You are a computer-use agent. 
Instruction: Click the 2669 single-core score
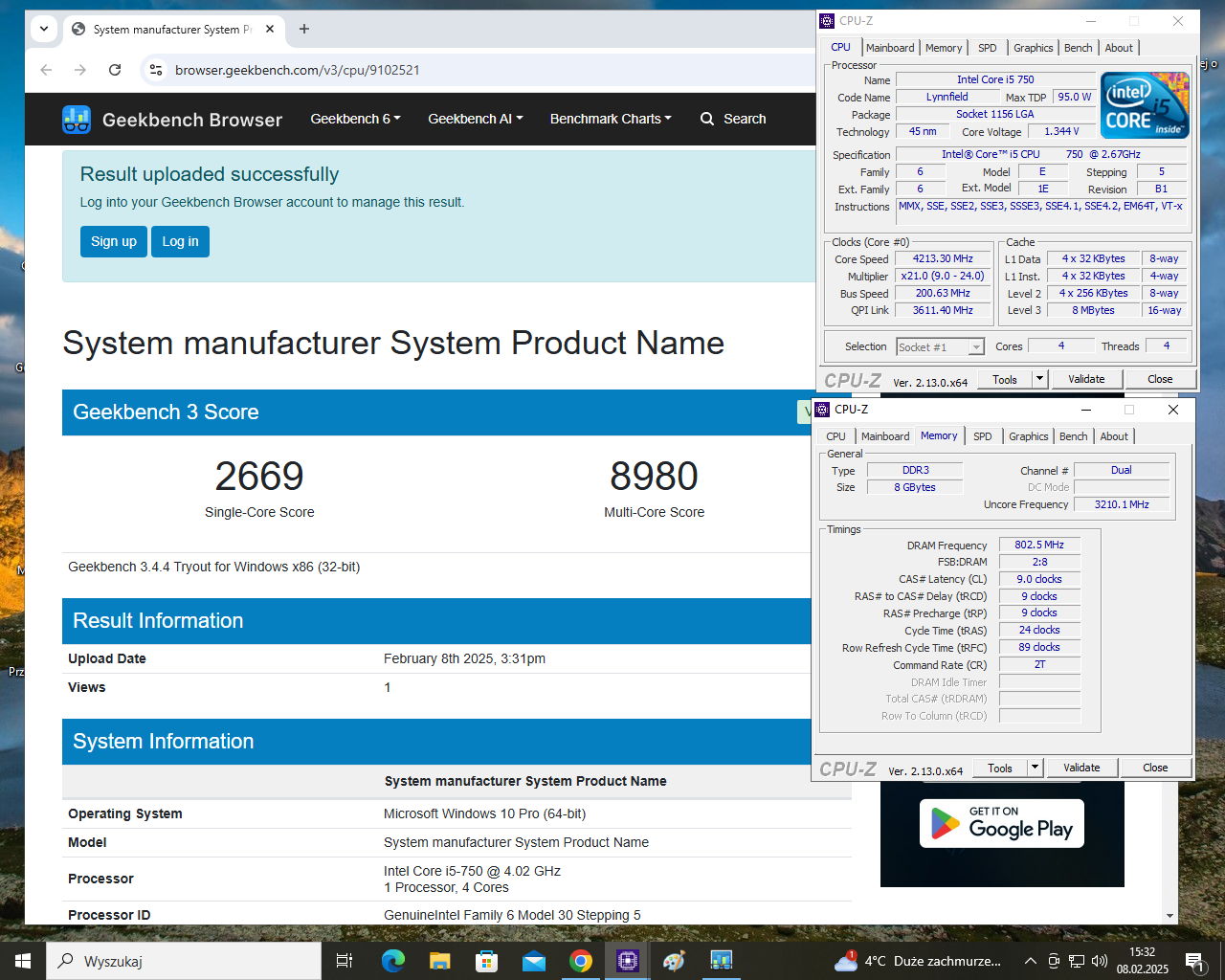(259, 476)
